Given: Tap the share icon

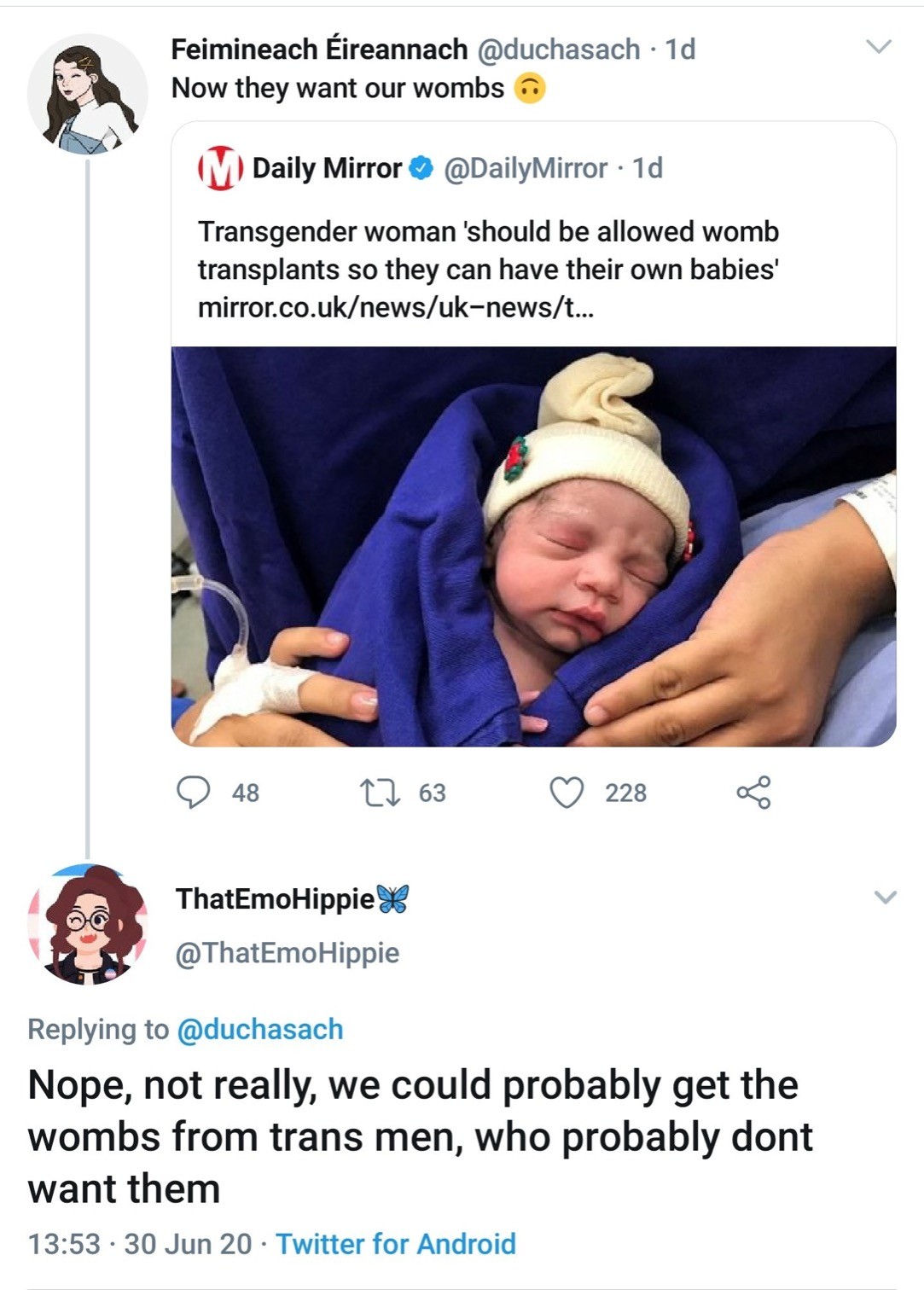Looking at the screenshot, I should point(753,792).
